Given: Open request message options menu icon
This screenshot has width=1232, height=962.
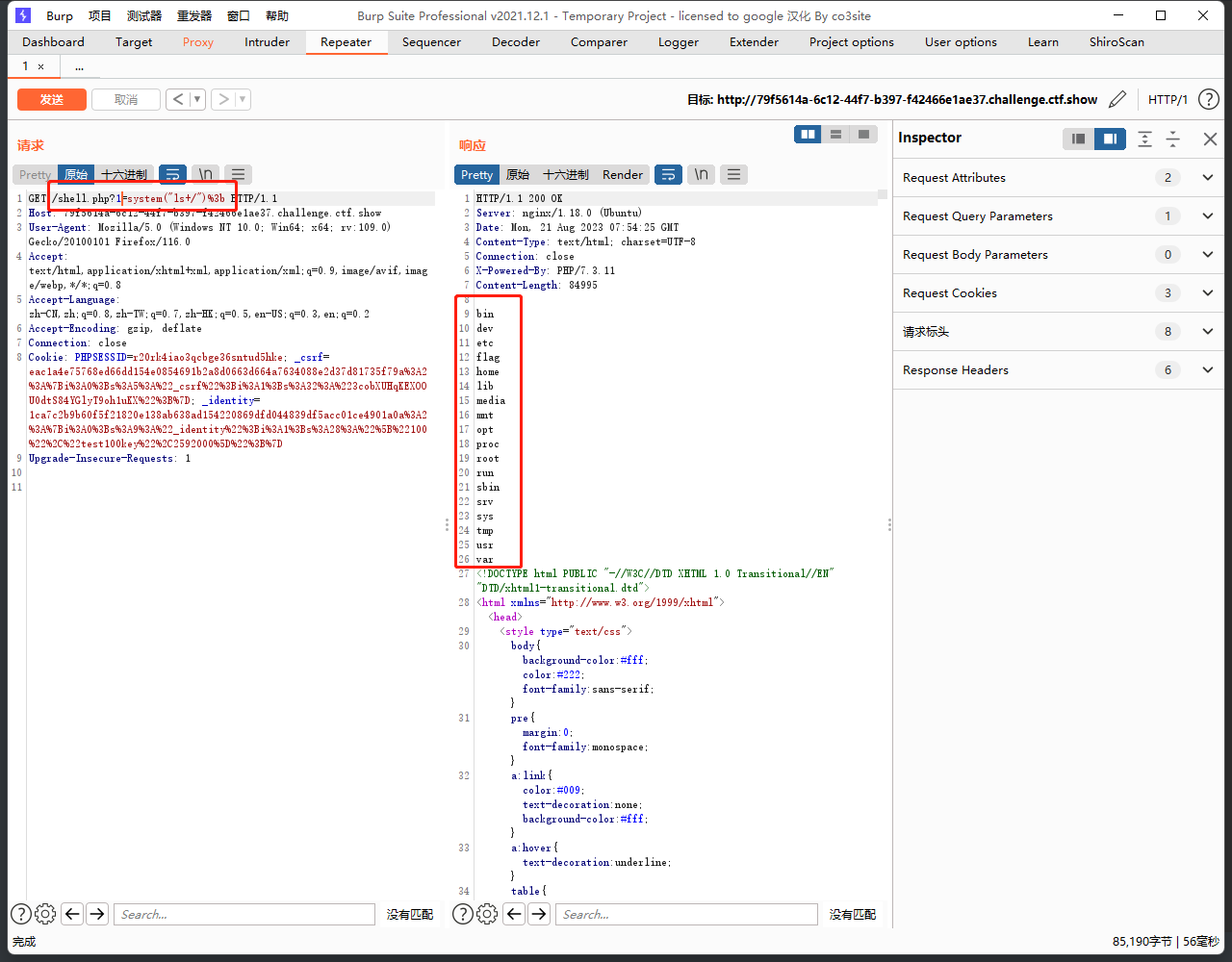Looking at the screenshot, I should (238, 174).
